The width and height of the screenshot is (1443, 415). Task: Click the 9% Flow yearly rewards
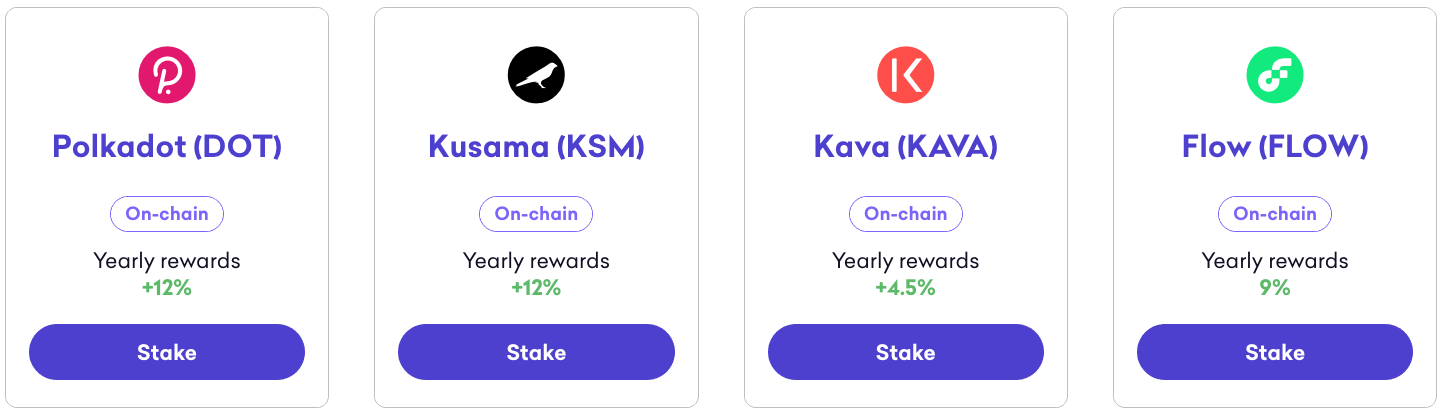click(1275, 288)
